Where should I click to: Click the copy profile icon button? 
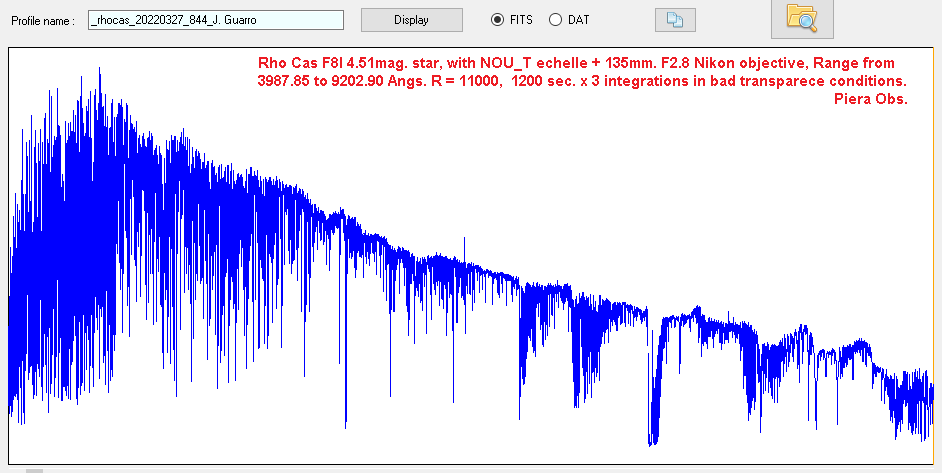675,20
